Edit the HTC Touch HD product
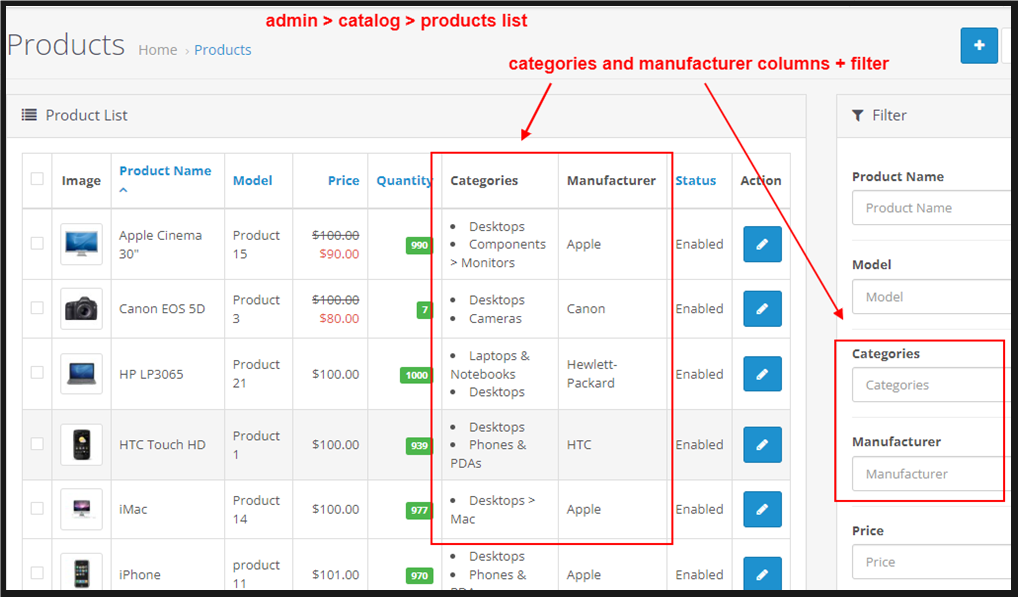This screenshot has width=1018, height=597. (x=762, y=445)
